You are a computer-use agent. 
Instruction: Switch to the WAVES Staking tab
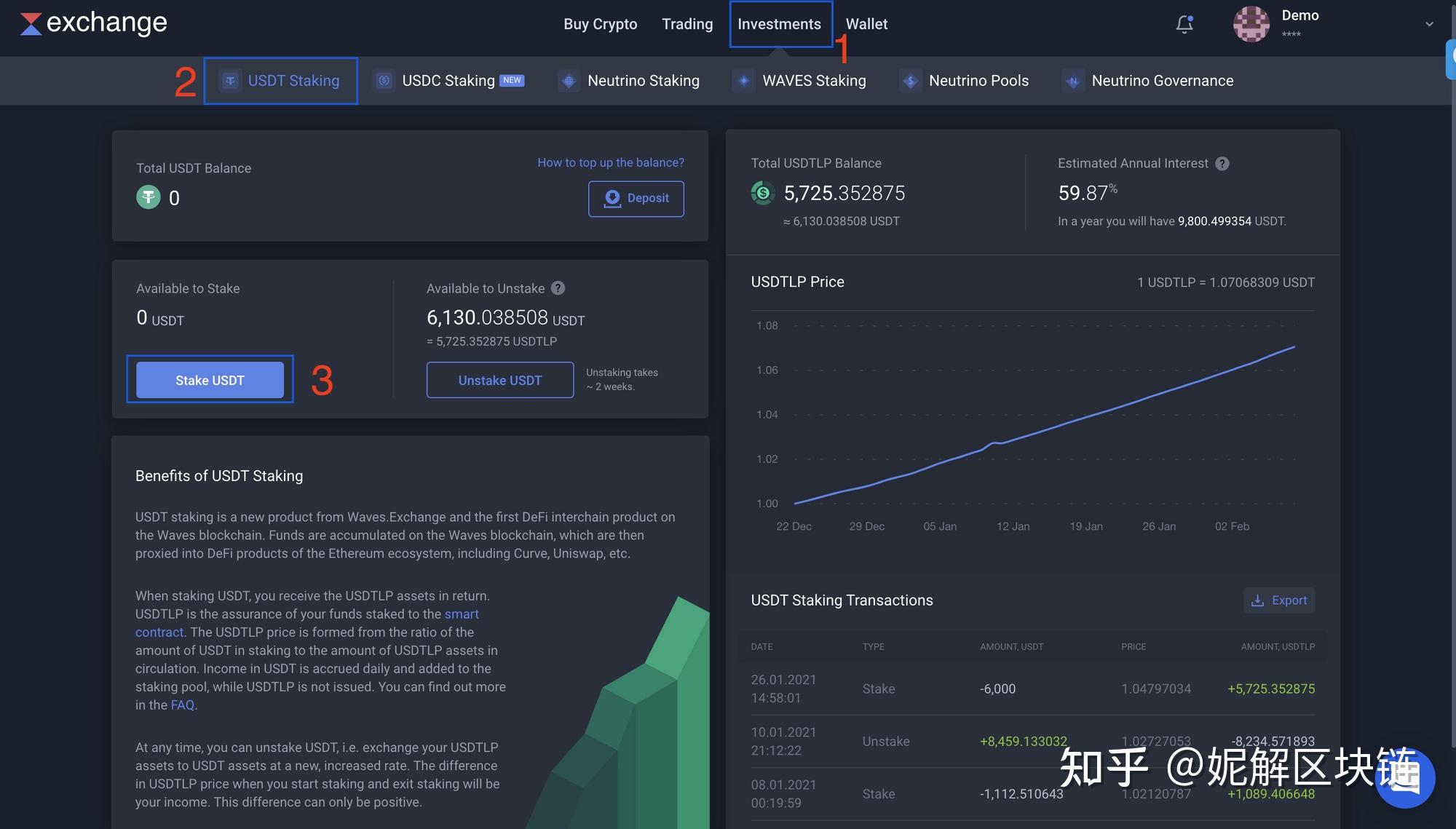pyautogui.click(x=799, y=81)
